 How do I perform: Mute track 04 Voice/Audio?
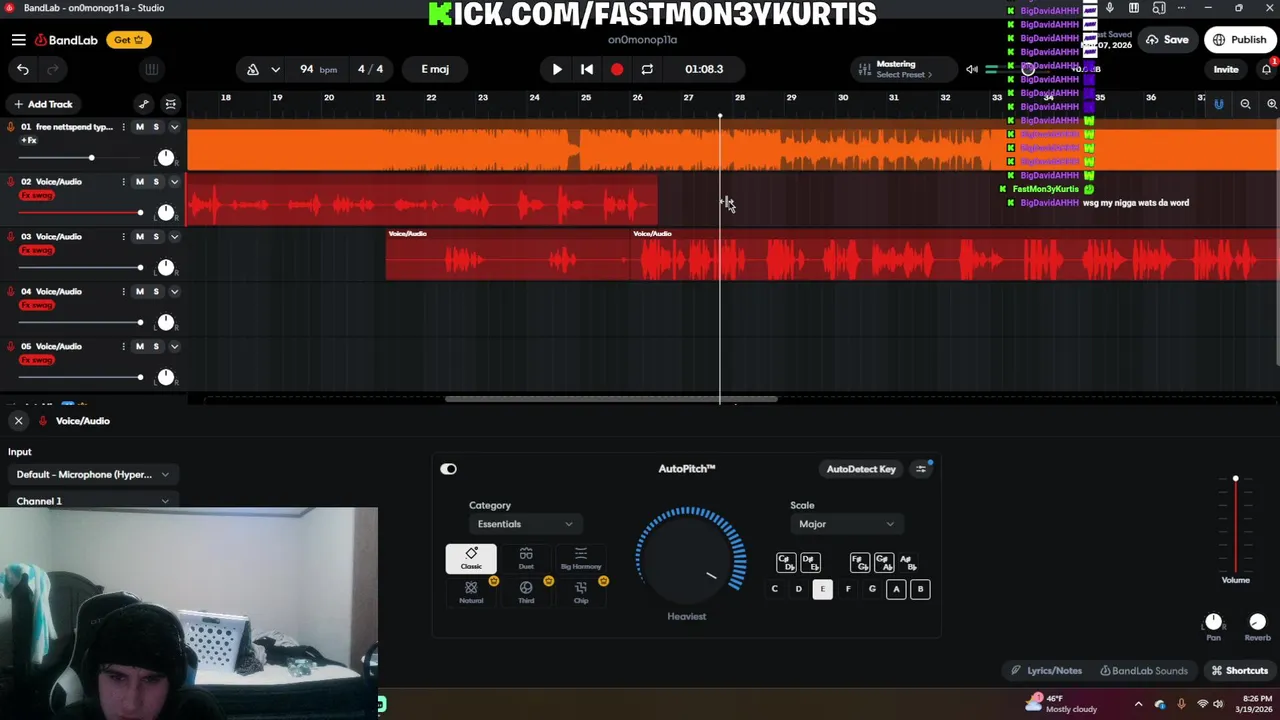(140, 292)
